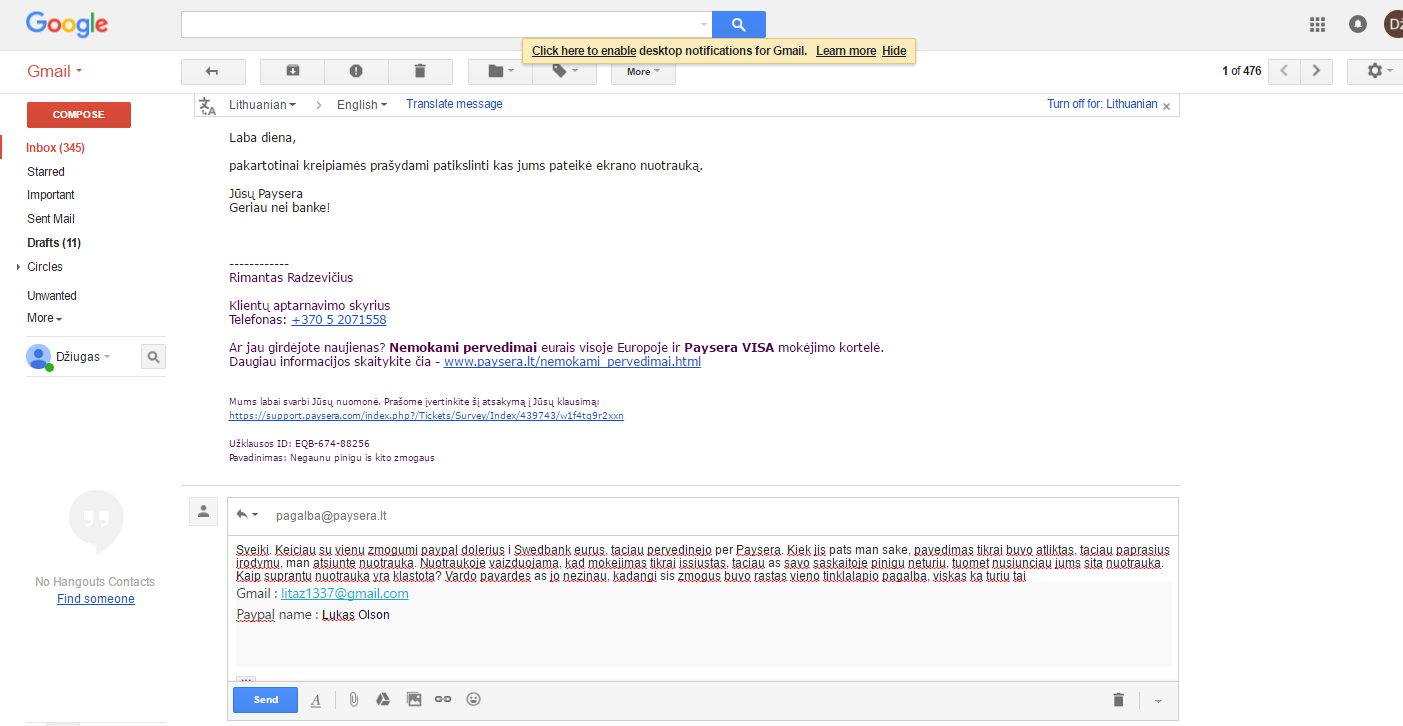The image size is (1403, 726).
Task: Open the Move to folder button
Action: tap(500, 71)
